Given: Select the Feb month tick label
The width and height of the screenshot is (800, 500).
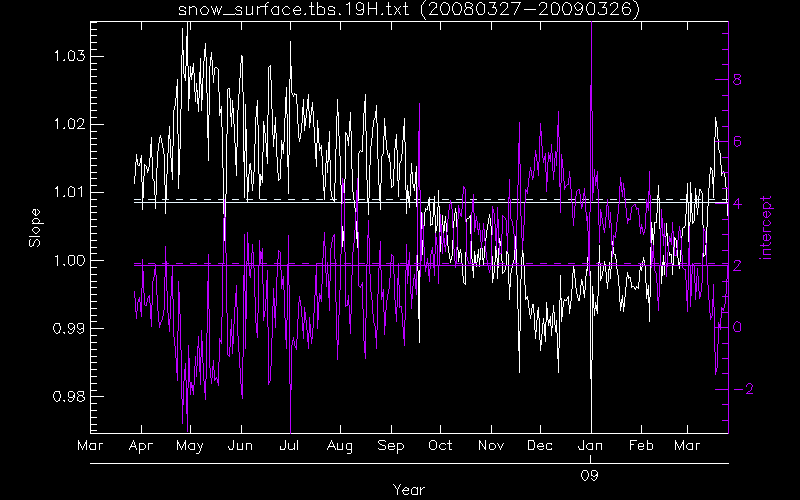Looking at the screenshot, I should point(640,445).
